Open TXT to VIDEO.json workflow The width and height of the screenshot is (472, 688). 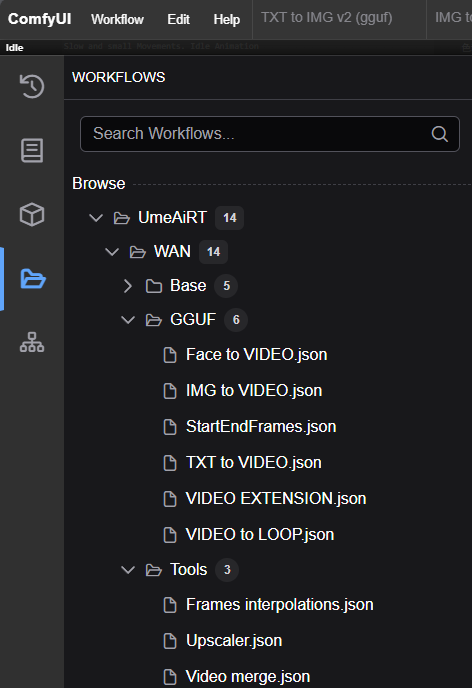click(x=254, y=462)
